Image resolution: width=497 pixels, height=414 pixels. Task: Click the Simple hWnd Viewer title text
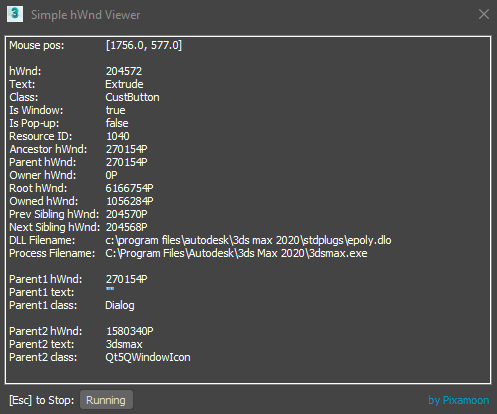[x=86, y=15]
